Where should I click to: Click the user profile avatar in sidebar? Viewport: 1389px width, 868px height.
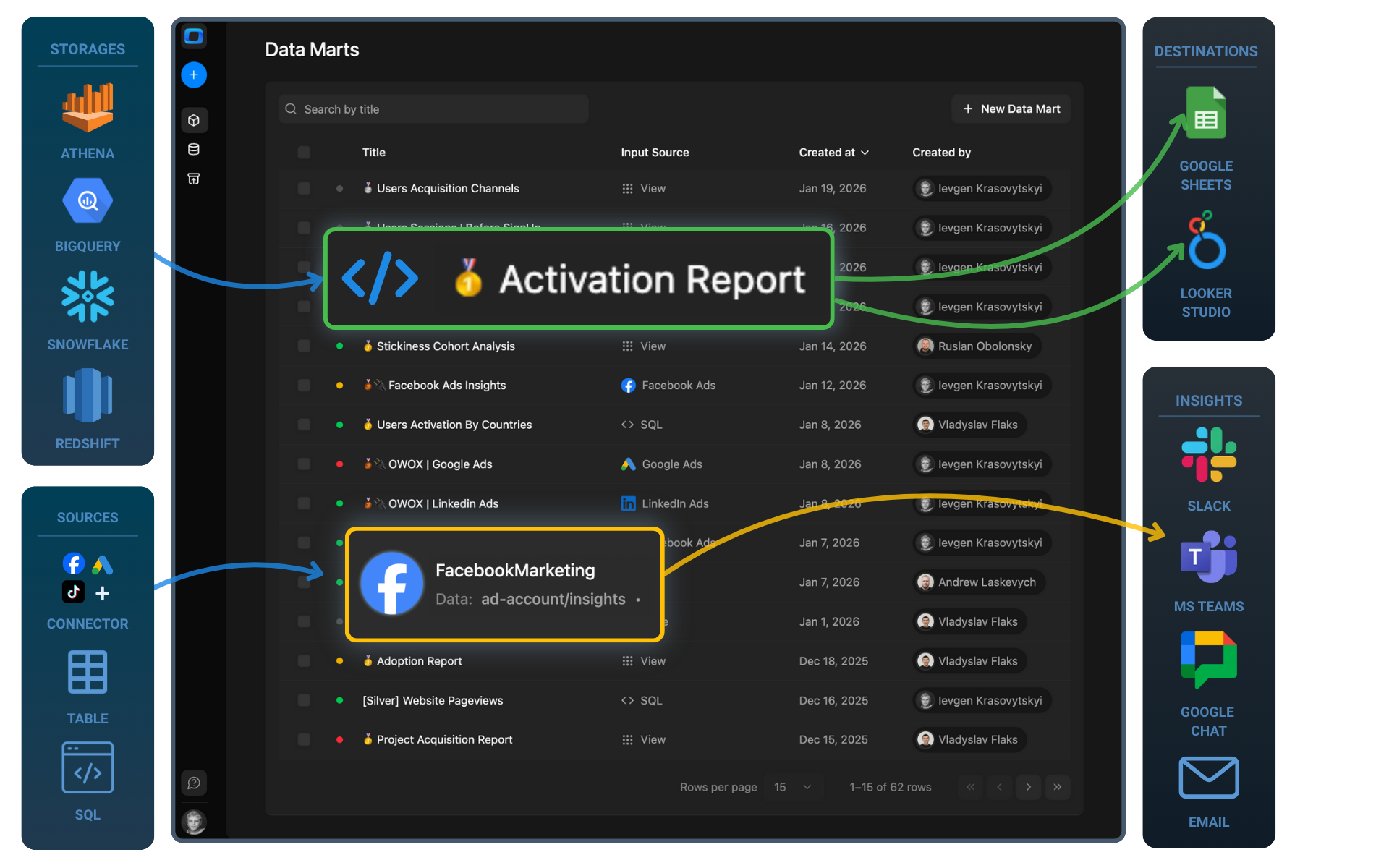[x=194, y=822]
